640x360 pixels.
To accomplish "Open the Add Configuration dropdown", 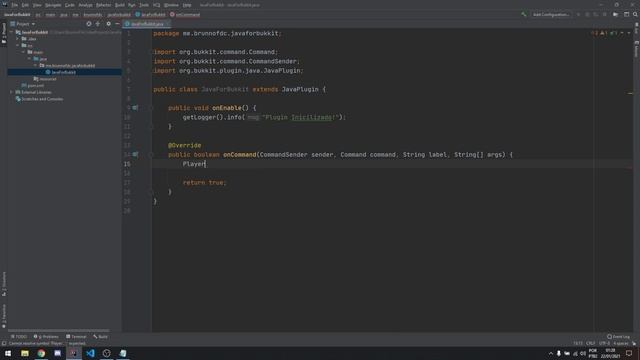I will click(551, 15).
